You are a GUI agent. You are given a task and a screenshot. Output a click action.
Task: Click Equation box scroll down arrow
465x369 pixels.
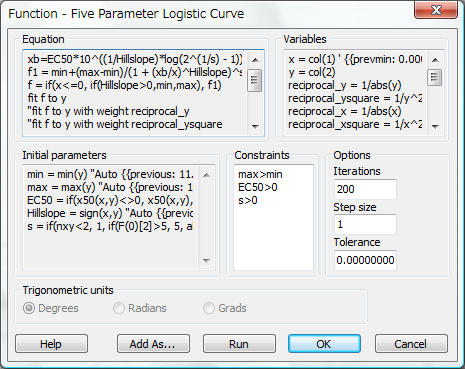coord(255,127)
